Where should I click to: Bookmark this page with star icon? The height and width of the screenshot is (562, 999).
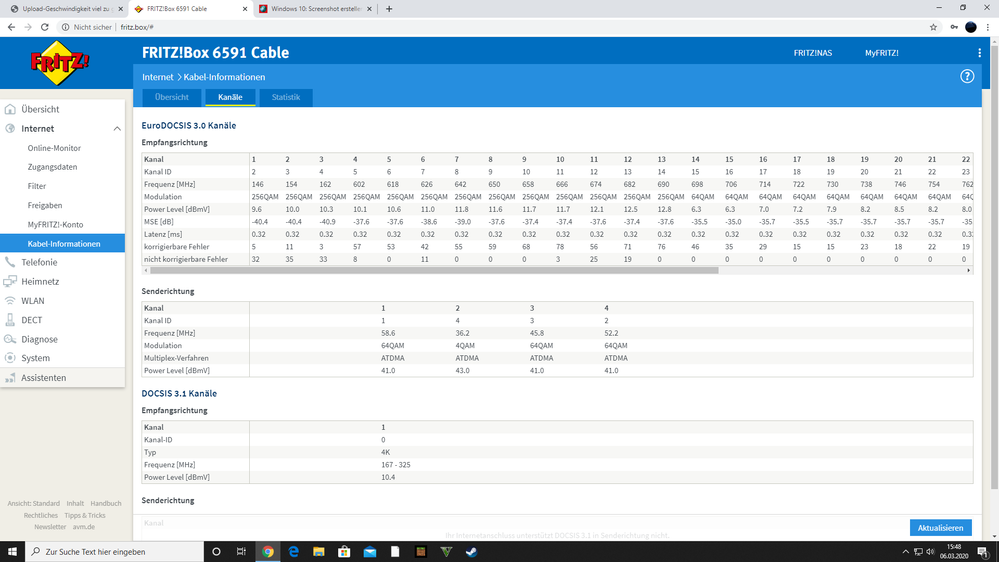coord(933,27)
